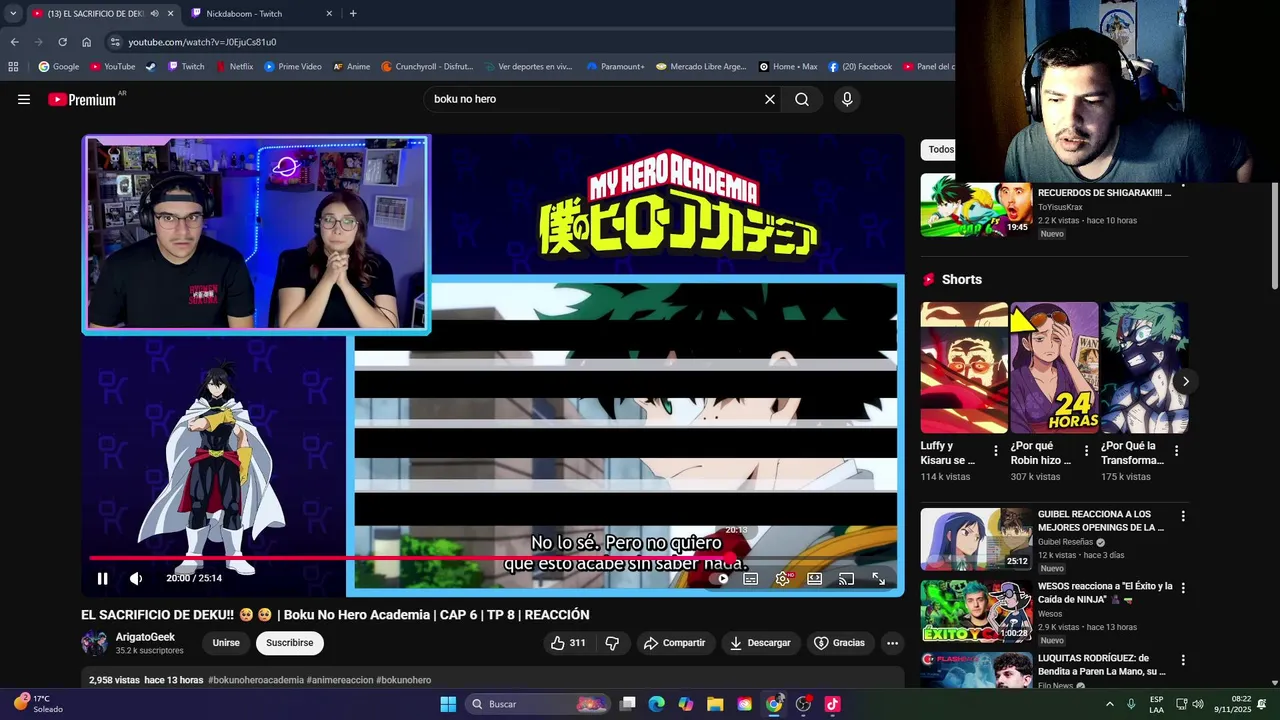Click Unirse to join the channel
This screenshot has height=720, width=1280.
[x=226, y=643]
